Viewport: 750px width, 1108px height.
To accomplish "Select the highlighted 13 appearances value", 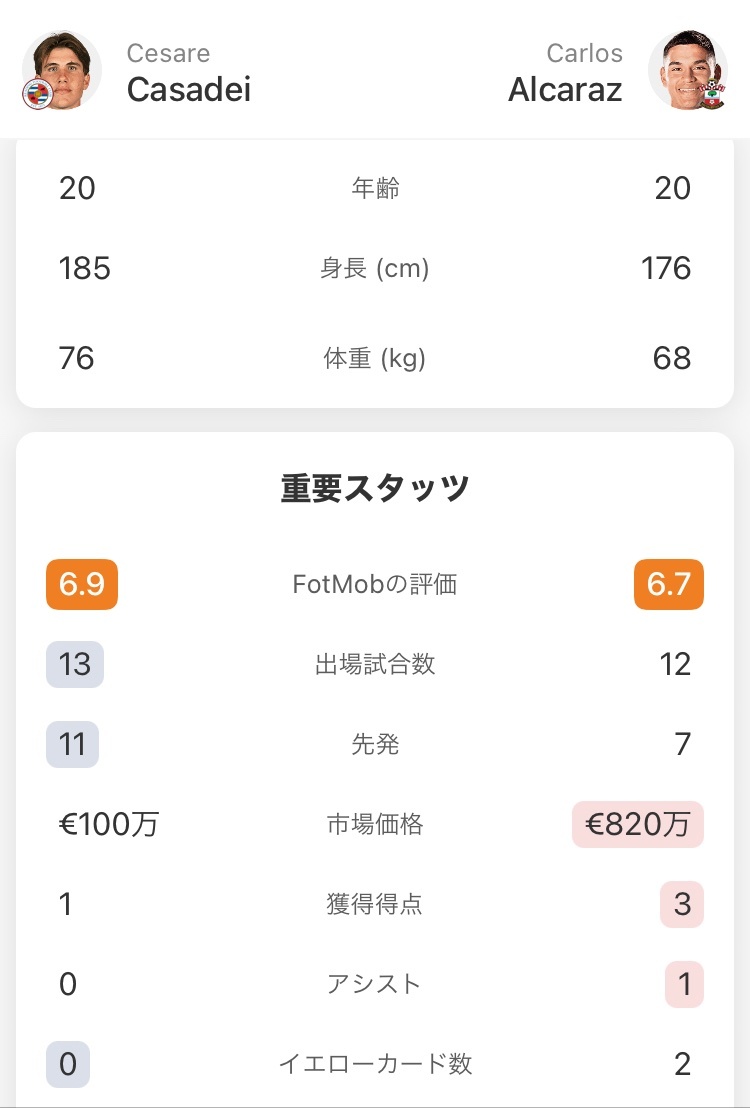I will coord(75,664).
